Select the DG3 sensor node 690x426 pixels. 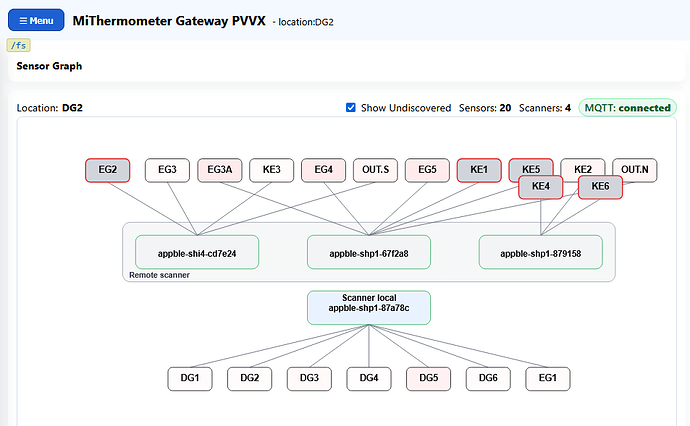pos(309,379)
